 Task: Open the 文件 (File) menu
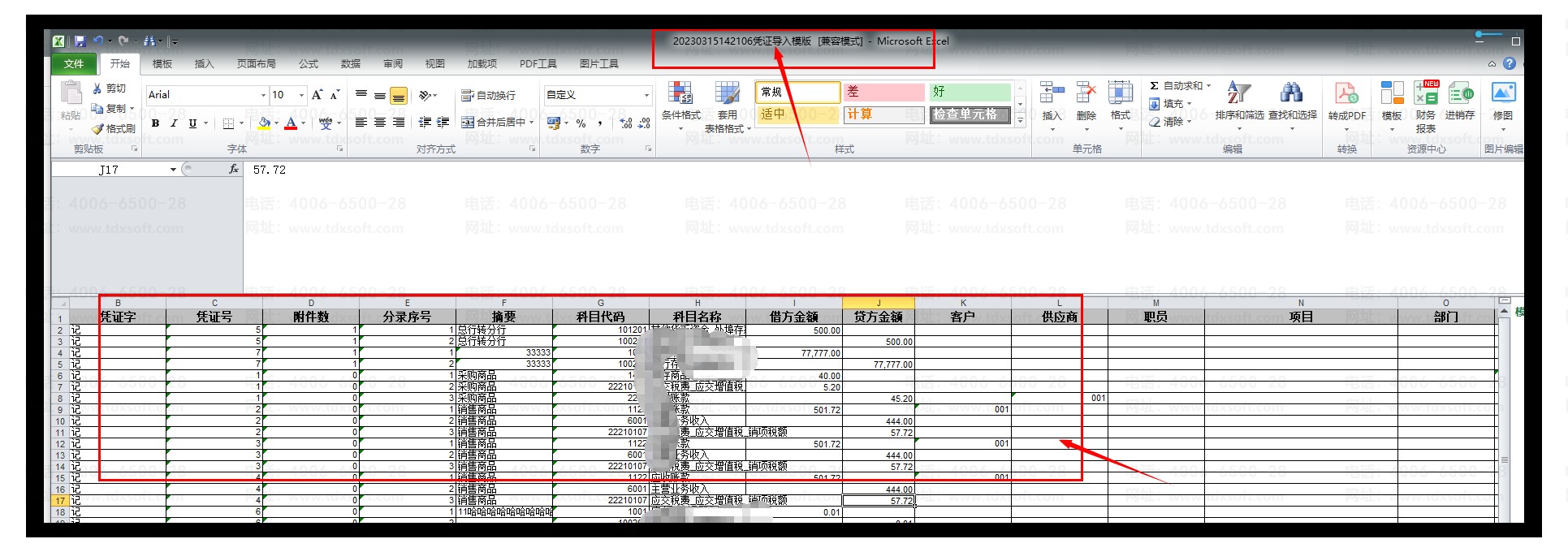[x=74, y=63]
